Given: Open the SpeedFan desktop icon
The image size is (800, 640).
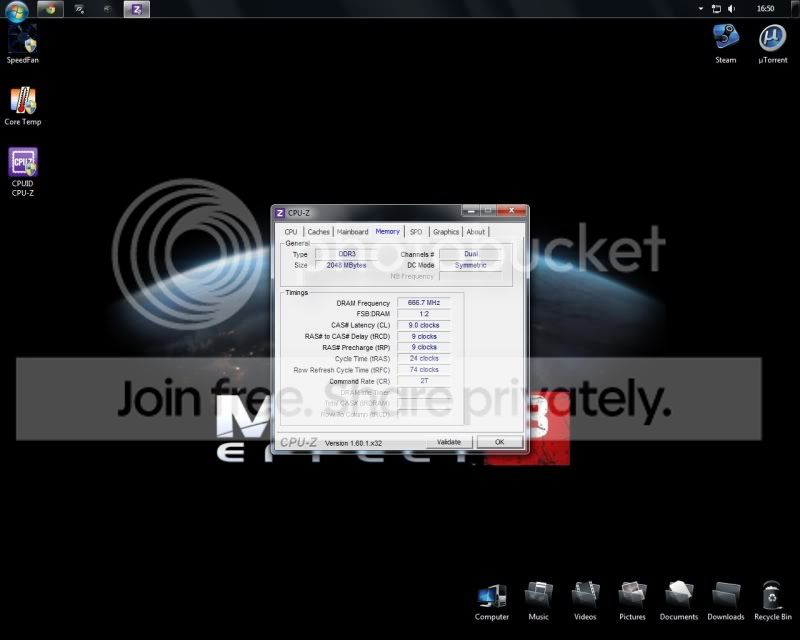Looking at the screenshot, I should pyautogui.click(x=22, y=44).
